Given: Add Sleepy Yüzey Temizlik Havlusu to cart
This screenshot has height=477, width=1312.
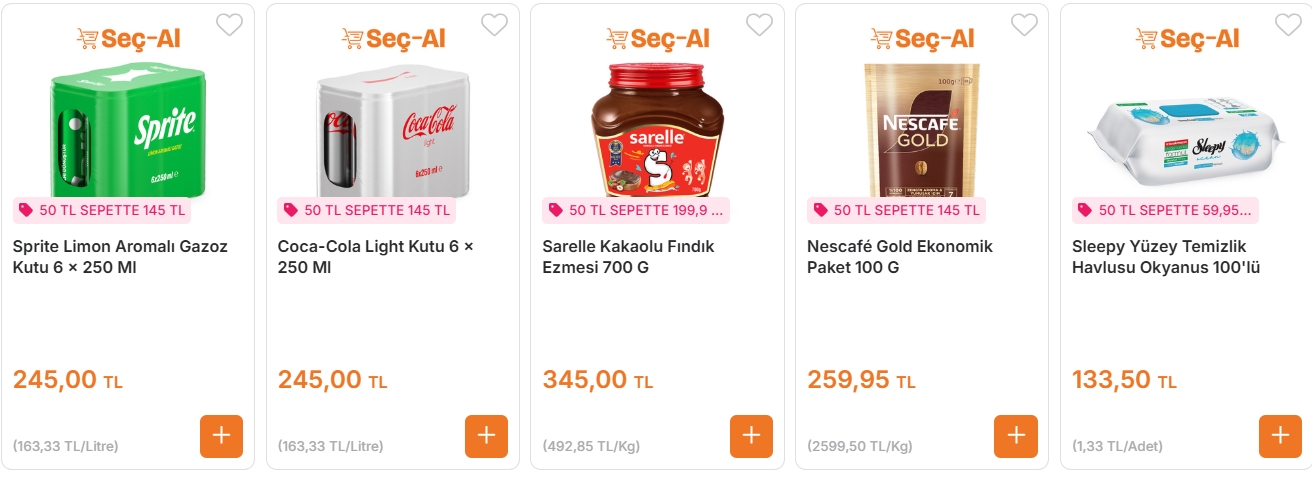Looking at the screenshot, I should [x=1280, y=436].
